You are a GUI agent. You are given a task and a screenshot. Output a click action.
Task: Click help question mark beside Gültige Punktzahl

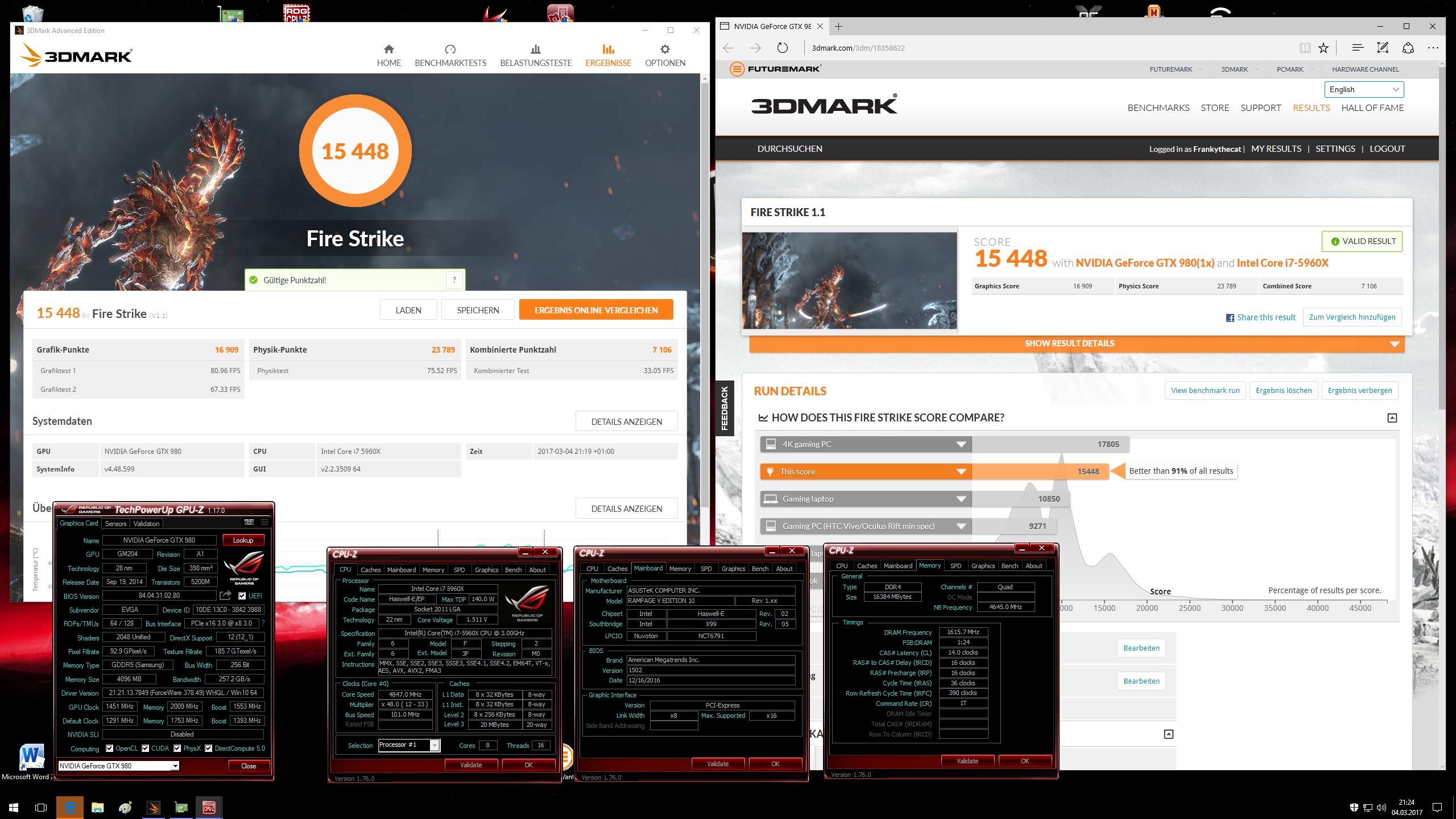click(454, 280)
